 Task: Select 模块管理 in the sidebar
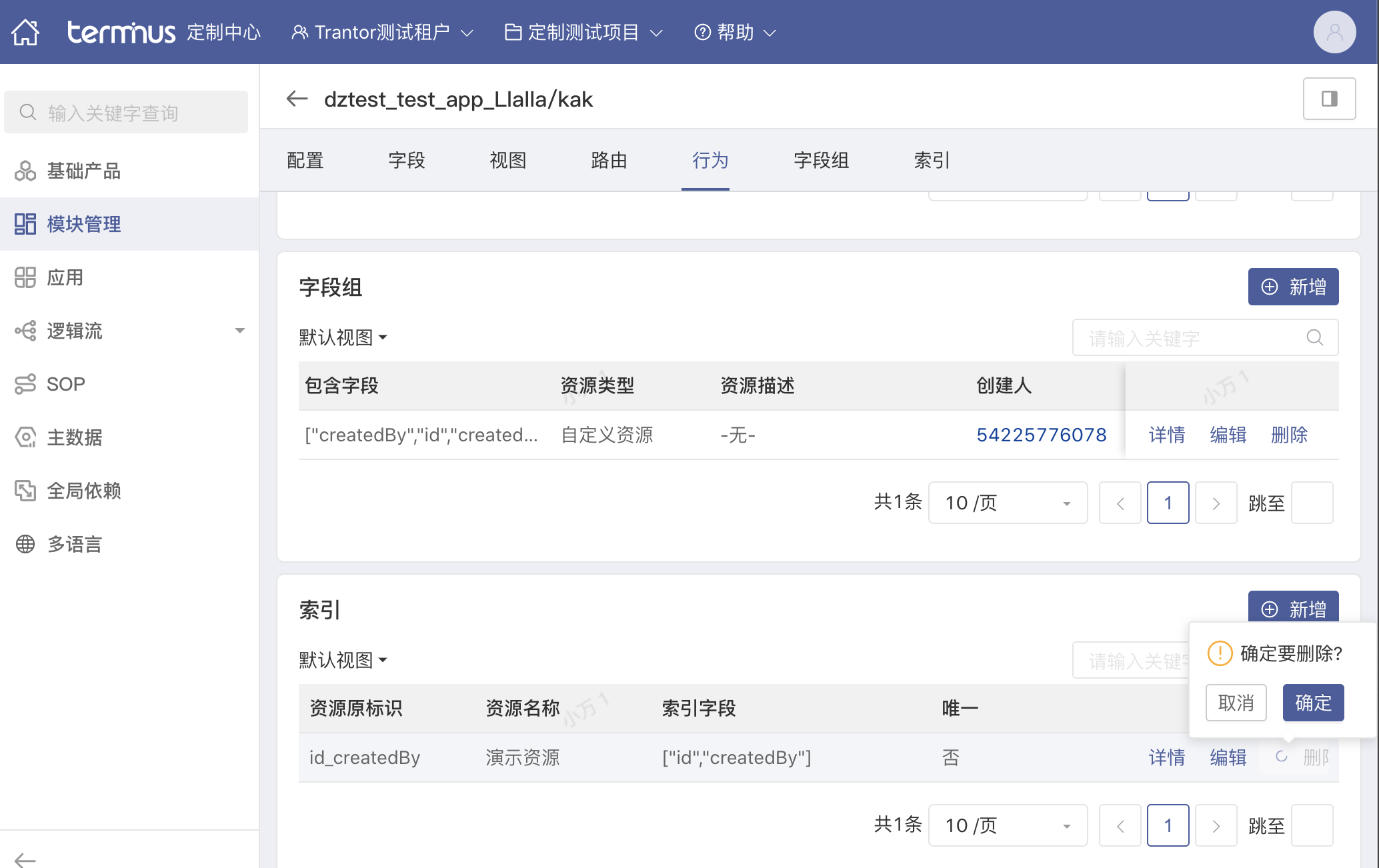[x=129, y=224]
